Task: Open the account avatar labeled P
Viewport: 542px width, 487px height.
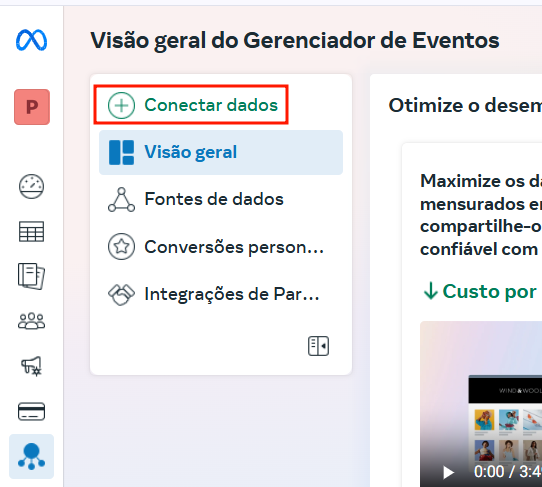Action: click(x=32, y=107)
